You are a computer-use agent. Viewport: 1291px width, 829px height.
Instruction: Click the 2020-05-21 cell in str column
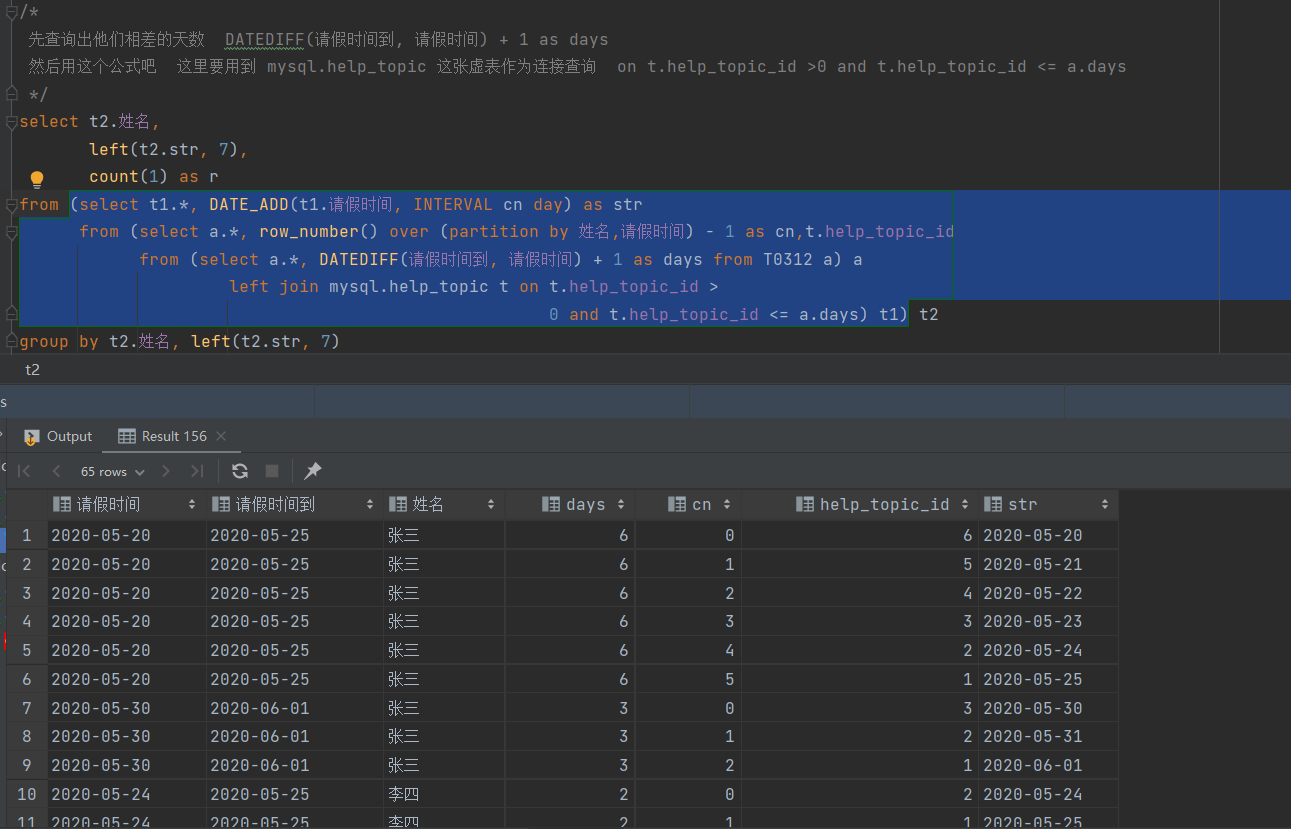[x=1047, y=564]
